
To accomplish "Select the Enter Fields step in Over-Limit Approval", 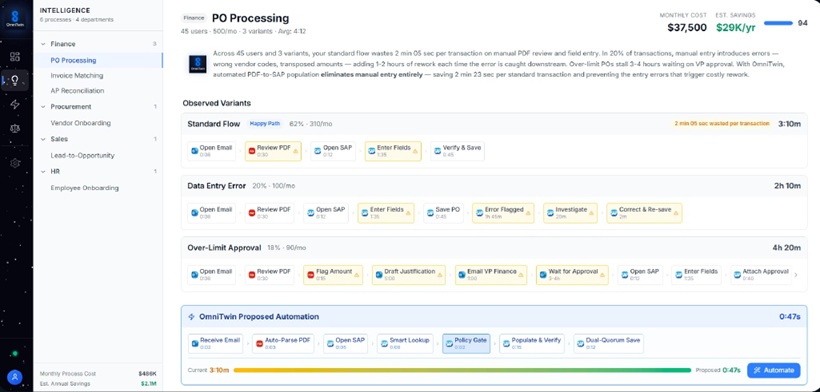I will 697,275.
